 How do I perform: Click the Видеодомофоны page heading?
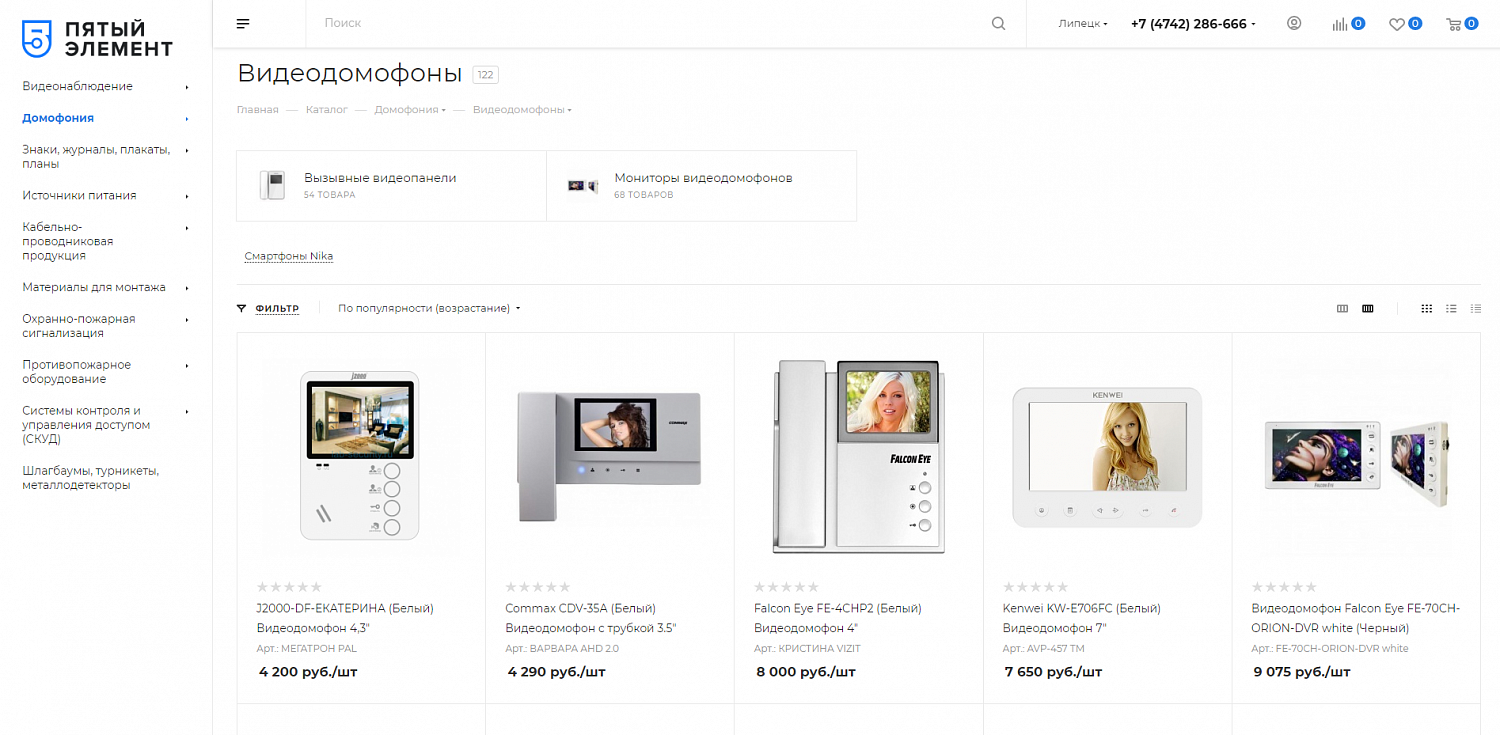pyautogui.click(x=350, y=74)
